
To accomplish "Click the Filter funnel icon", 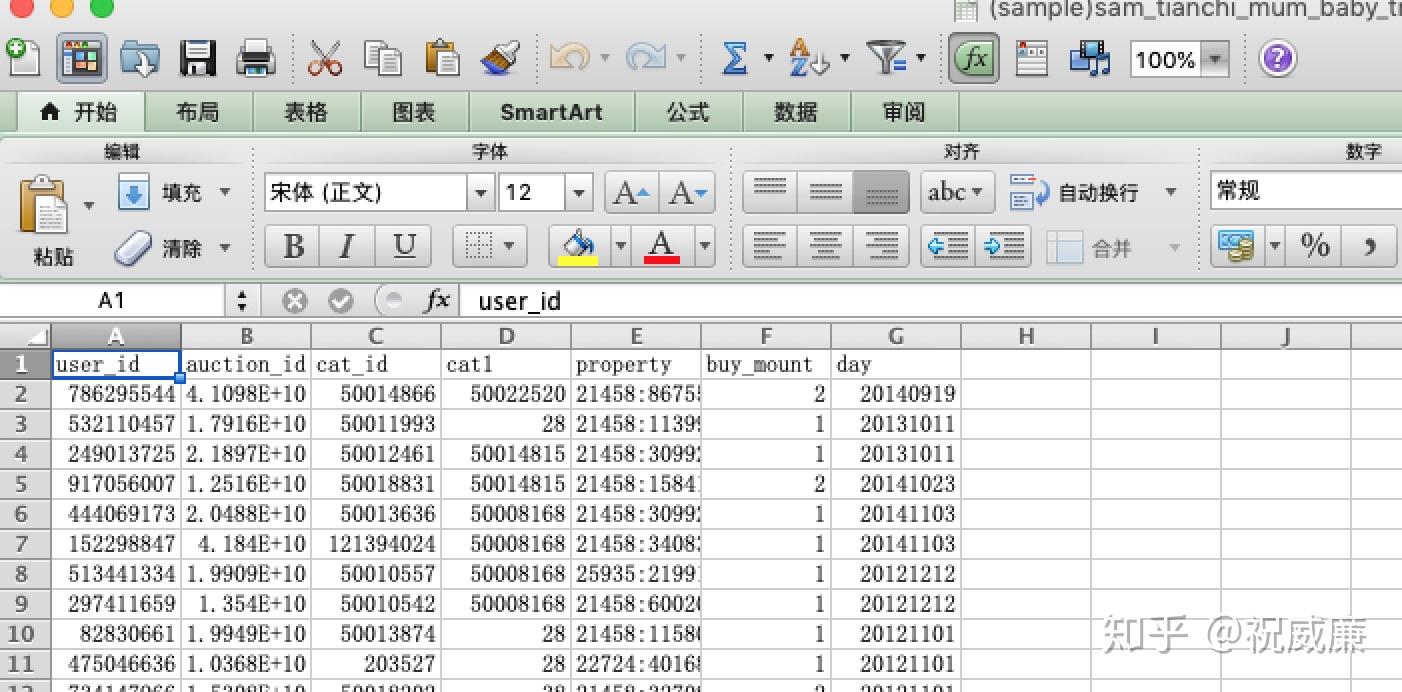I will tap(886, 58).
